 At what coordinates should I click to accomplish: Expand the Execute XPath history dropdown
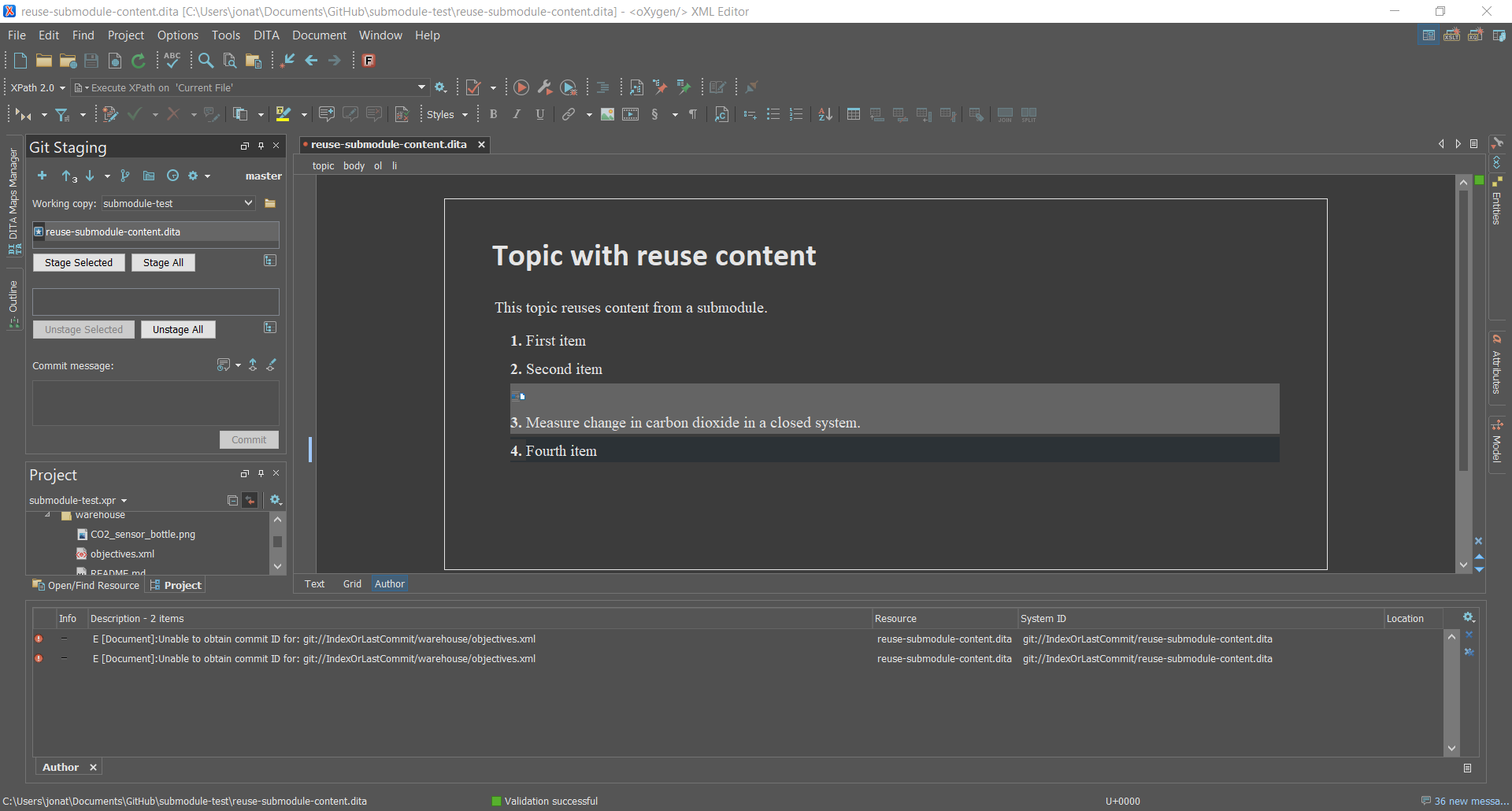[x=421, y=87]
